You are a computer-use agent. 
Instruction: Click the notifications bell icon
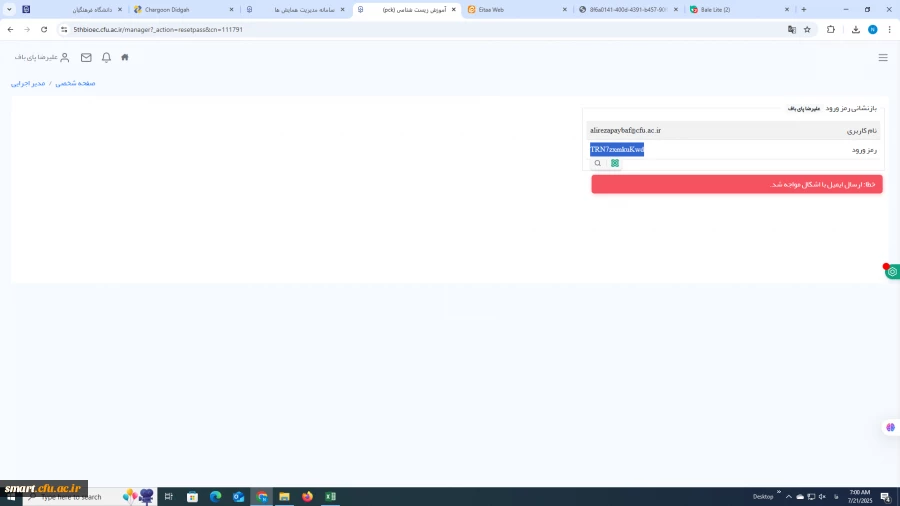(106, 57)
